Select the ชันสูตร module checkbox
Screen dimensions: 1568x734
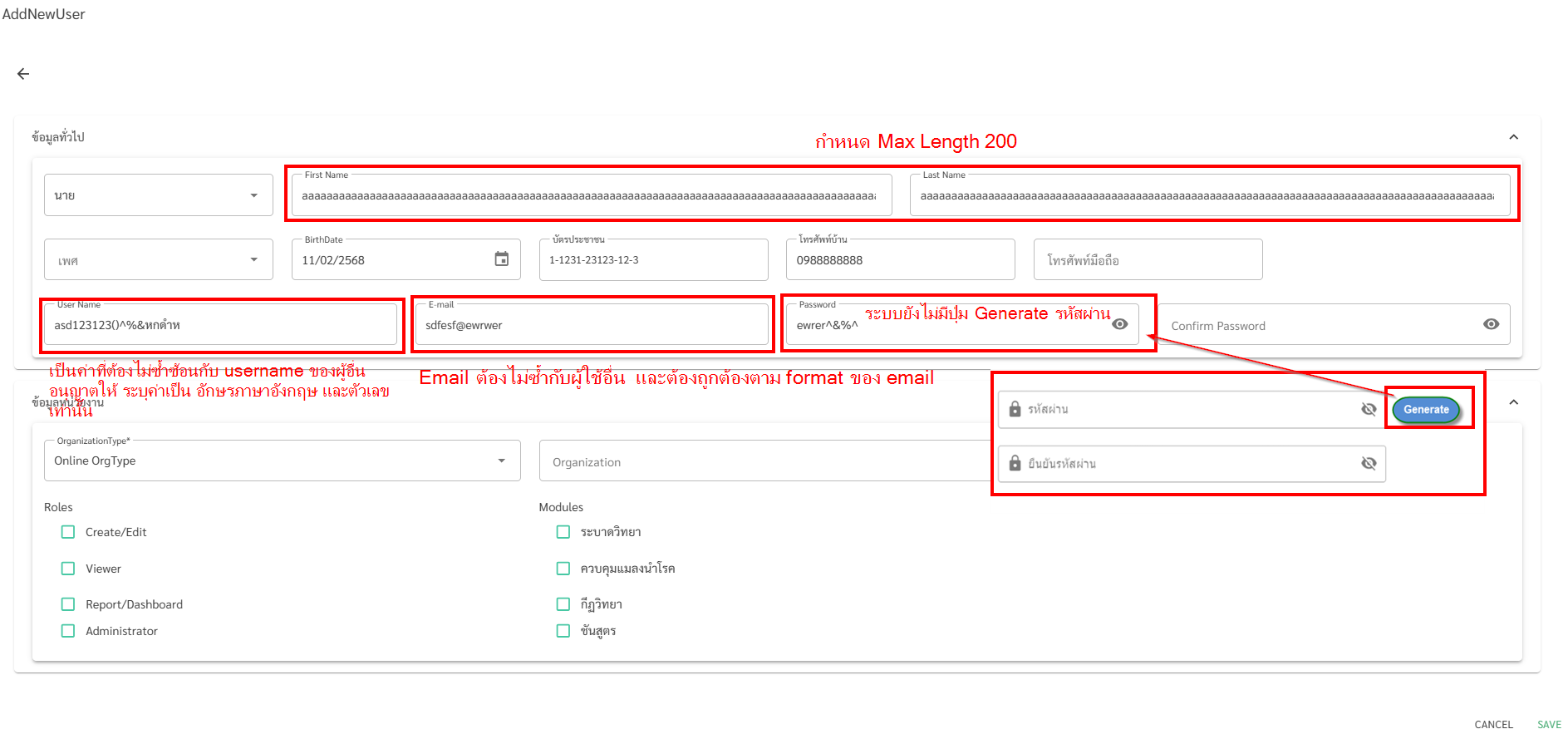(563, 631)
